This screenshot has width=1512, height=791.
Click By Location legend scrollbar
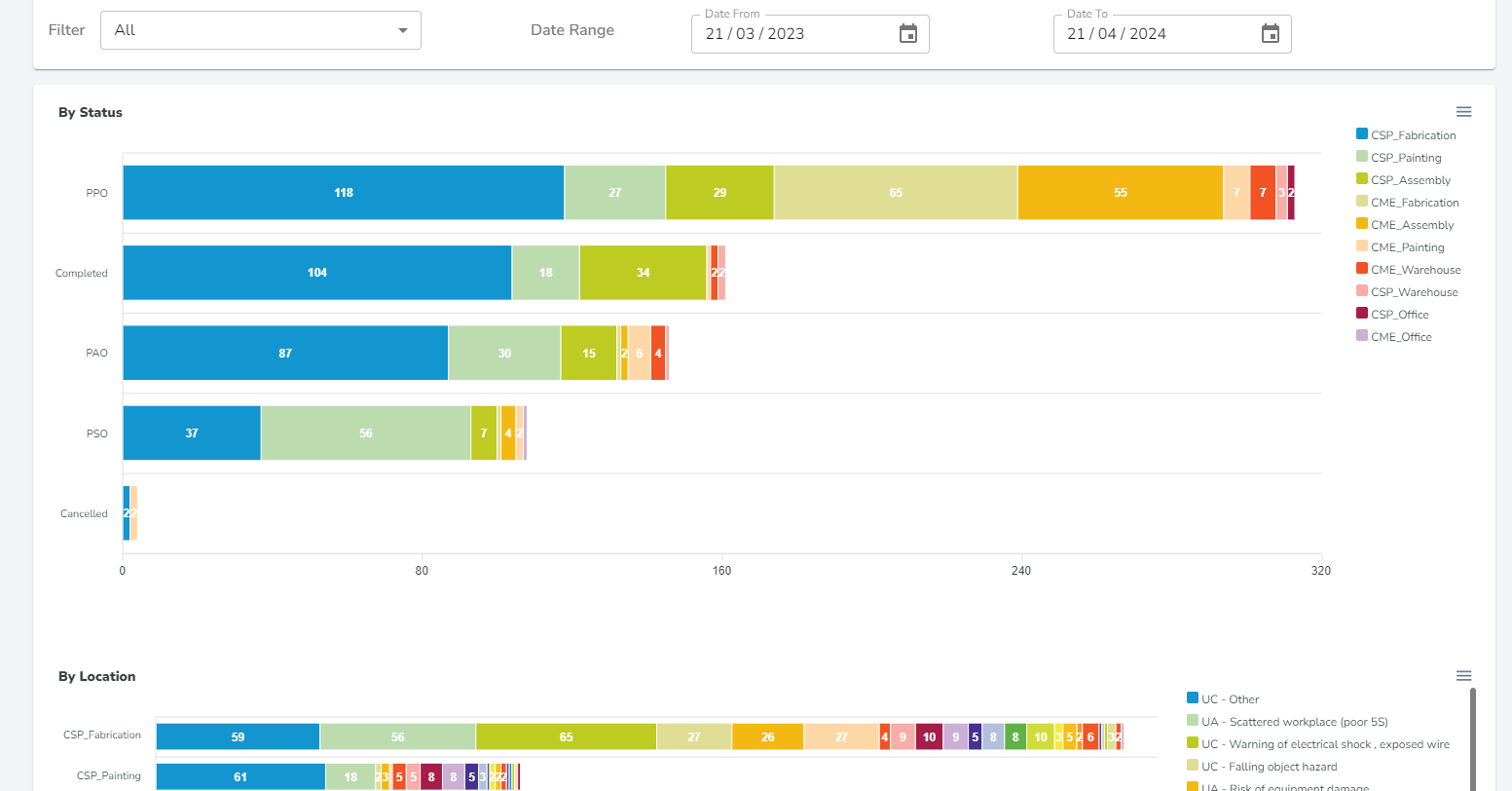[x=1472, y=740]
